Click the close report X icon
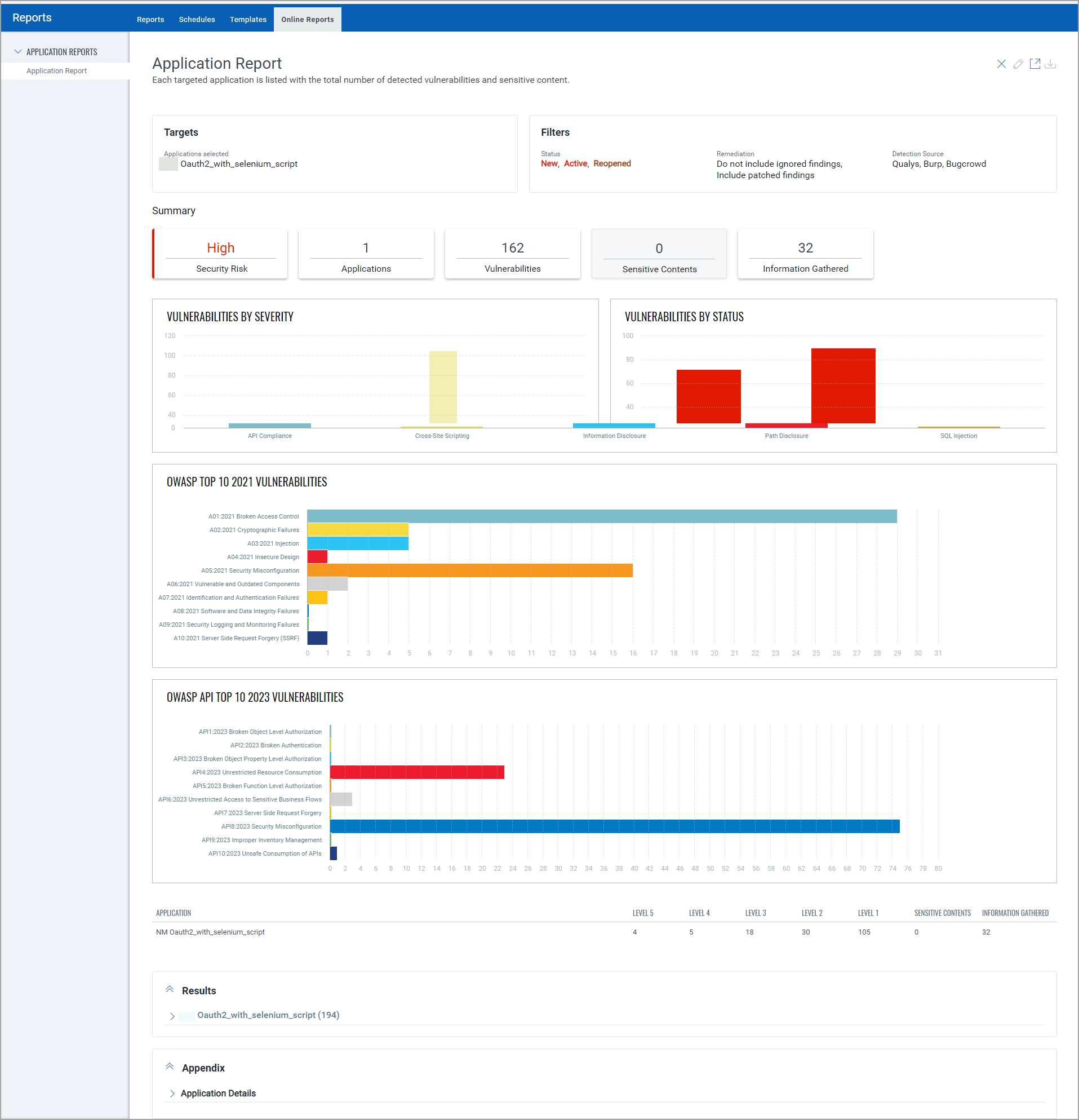Viewport: 1079px width, 1120px height. 1001,64
